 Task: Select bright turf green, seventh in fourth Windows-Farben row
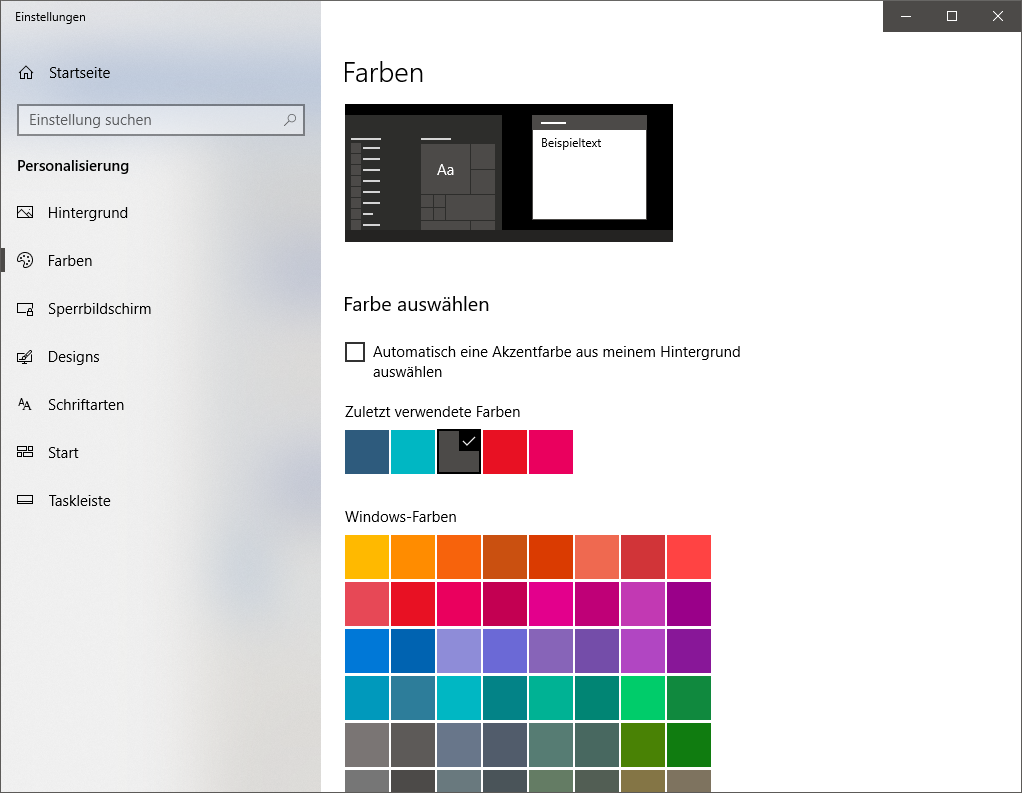click(x=643, y=698)
